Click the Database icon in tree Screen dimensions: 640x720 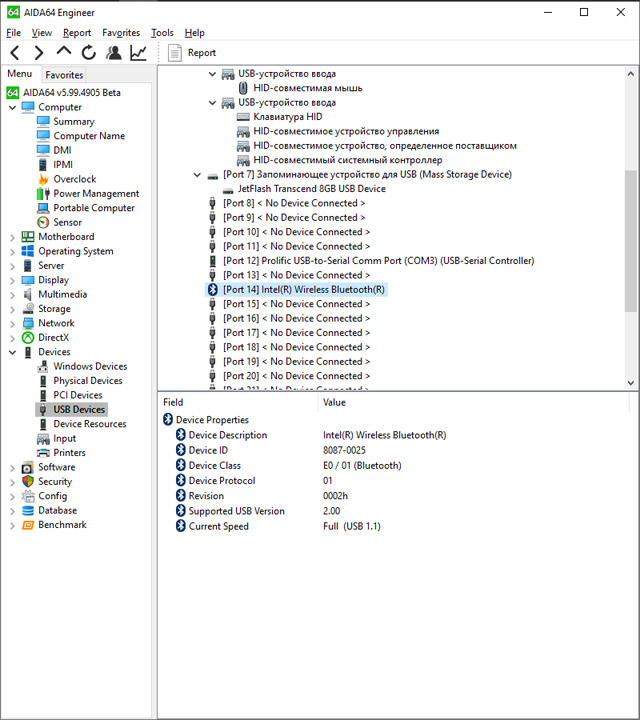(28, 510)
